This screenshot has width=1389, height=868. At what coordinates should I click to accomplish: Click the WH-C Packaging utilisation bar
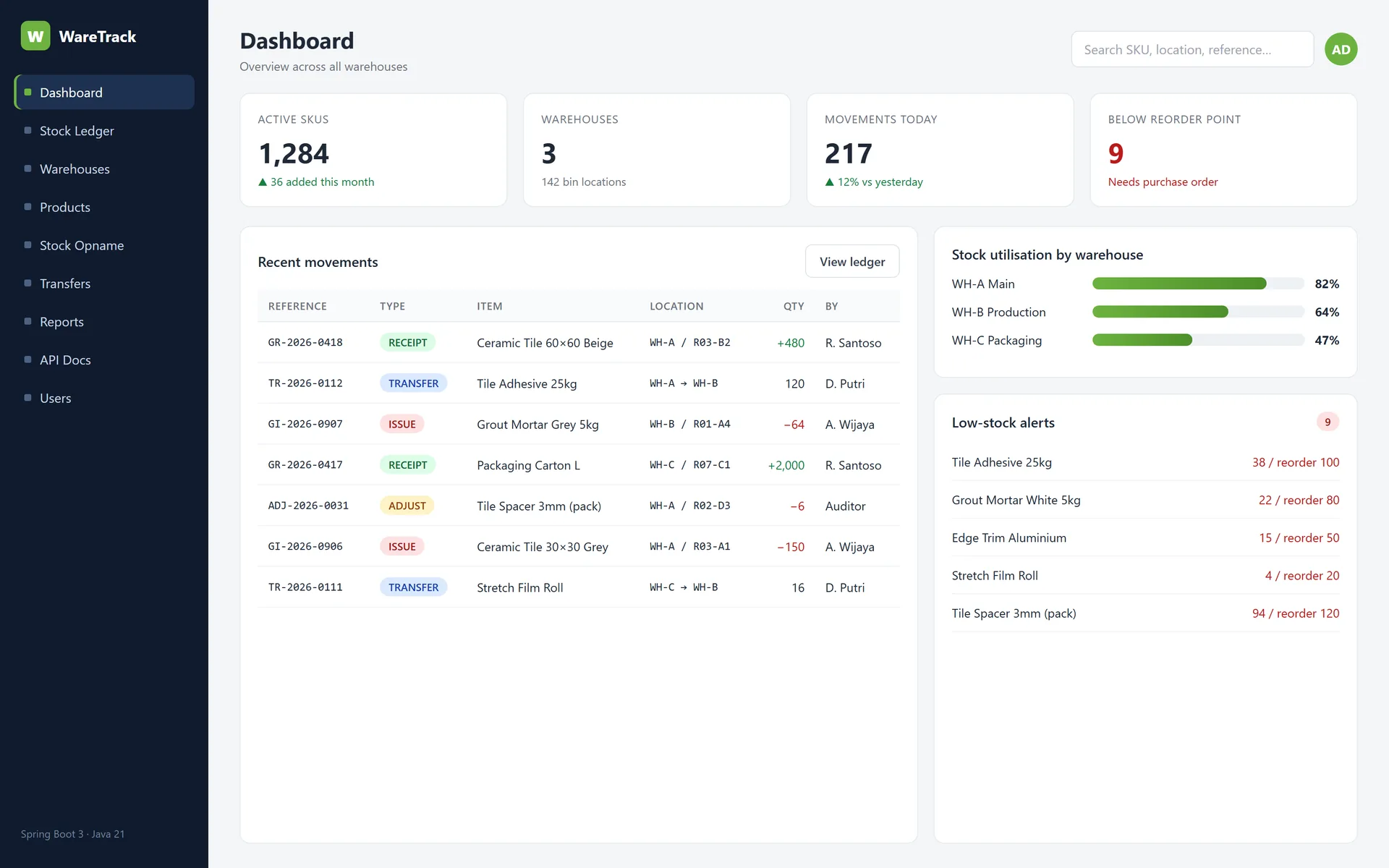[x=1198, y=340]
